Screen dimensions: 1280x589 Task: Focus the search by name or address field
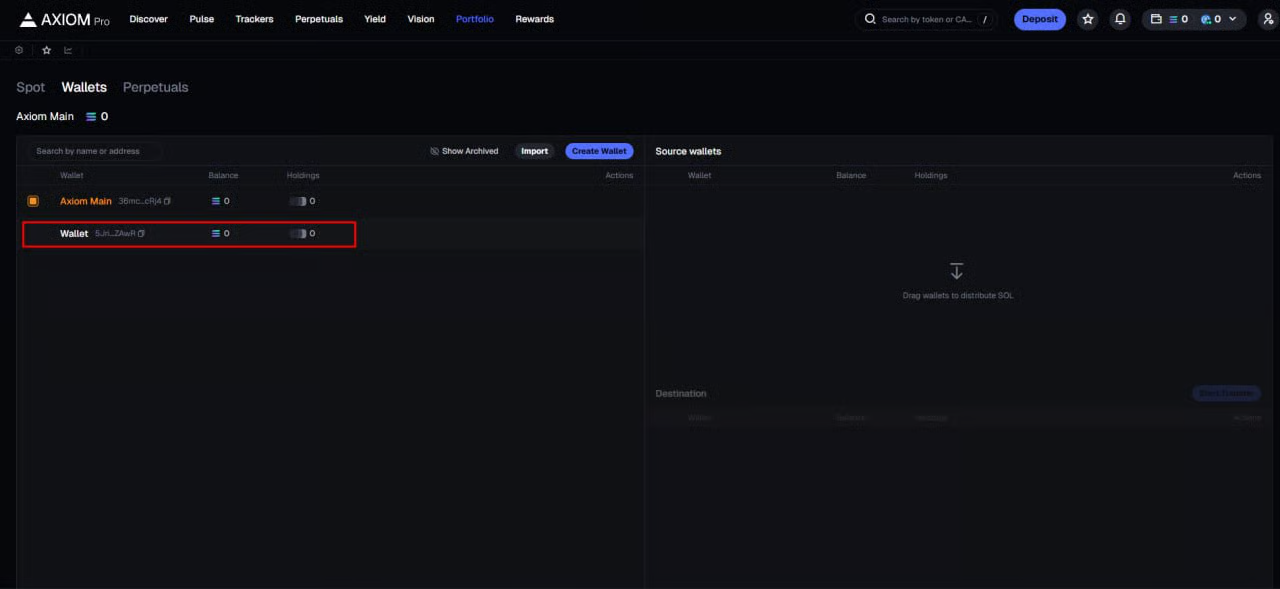tap(95, 151)
